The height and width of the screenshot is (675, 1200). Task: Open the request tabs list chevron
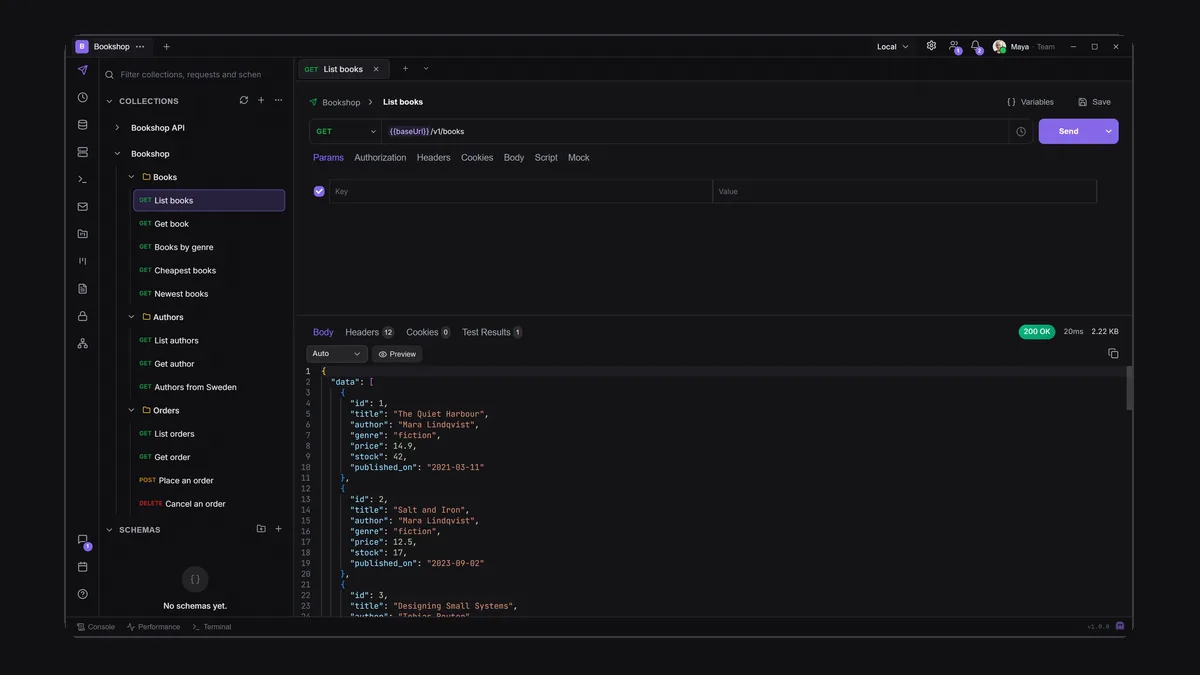click(426, 69)
